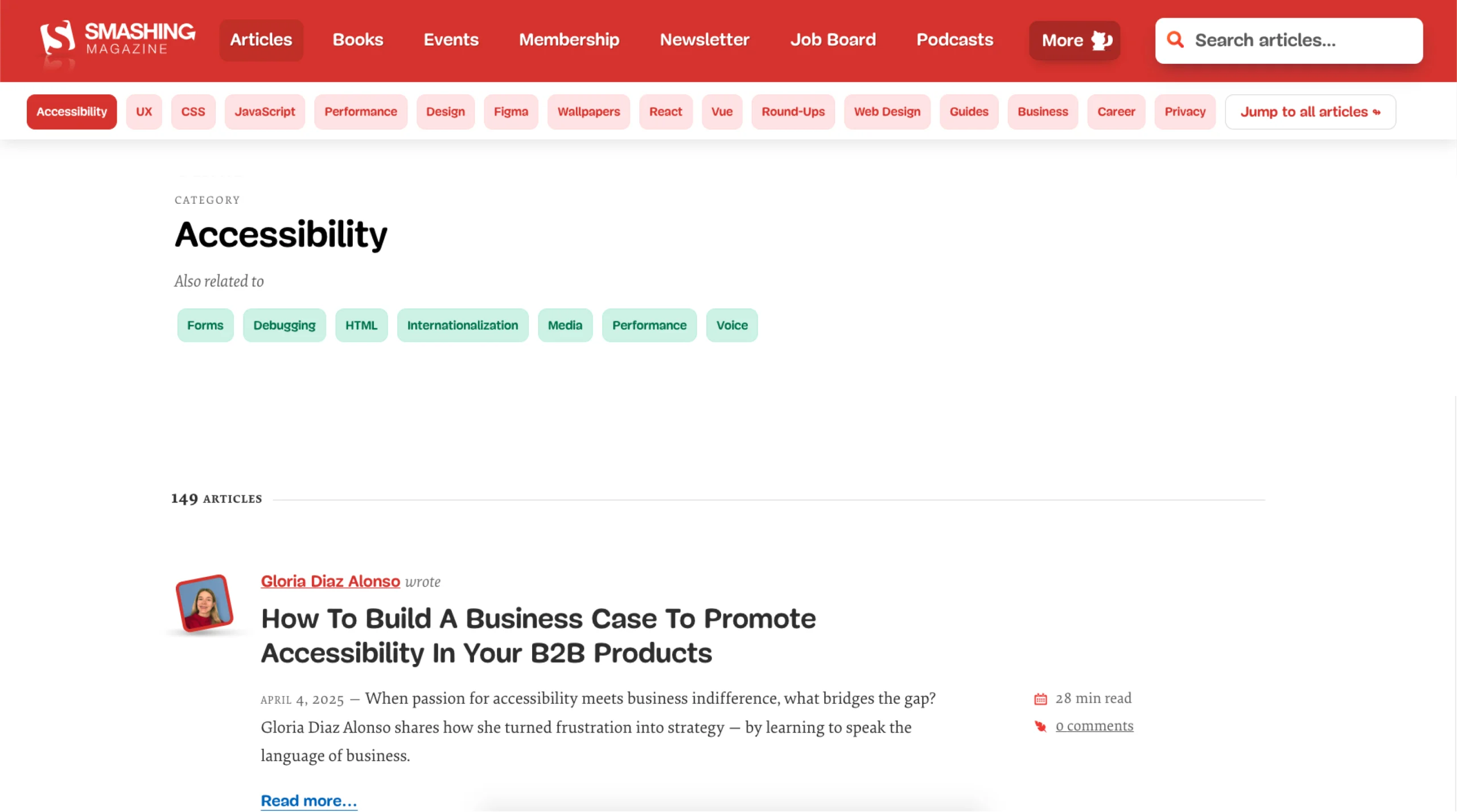Open the More menu
The image size is (1457, 812).
(1074, 40)
